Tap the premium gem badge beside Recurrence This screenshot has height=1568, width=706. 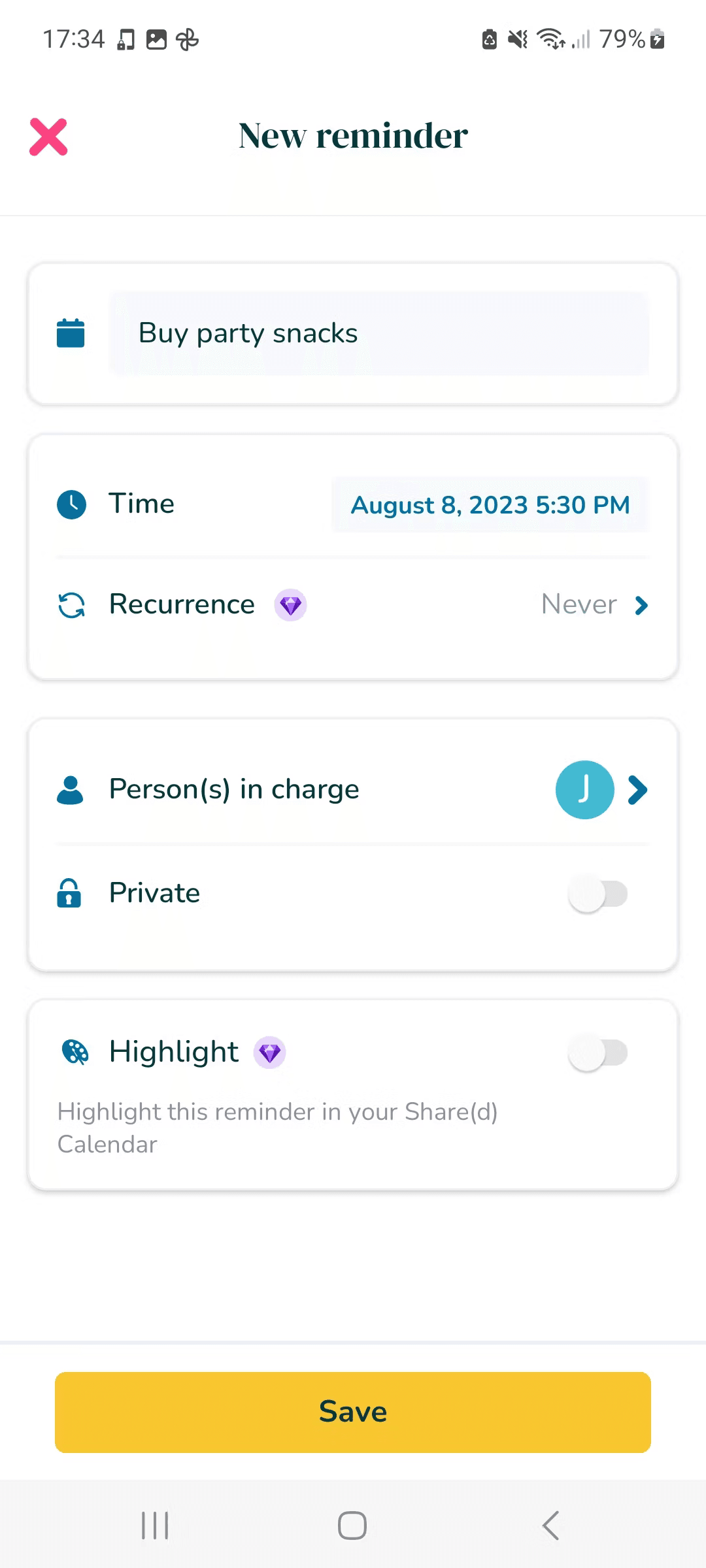(290, 605)
